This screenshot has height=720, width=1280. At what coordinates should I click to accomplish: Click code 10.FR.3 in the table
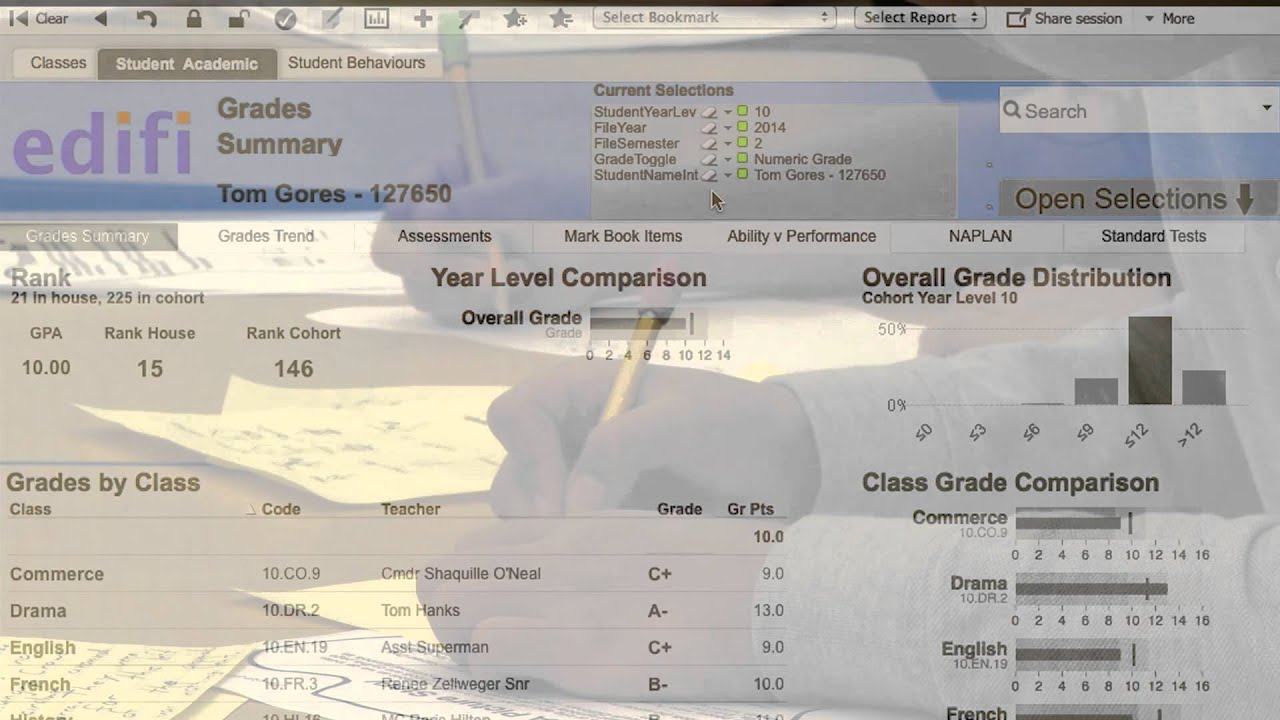(x=290, y=684)
